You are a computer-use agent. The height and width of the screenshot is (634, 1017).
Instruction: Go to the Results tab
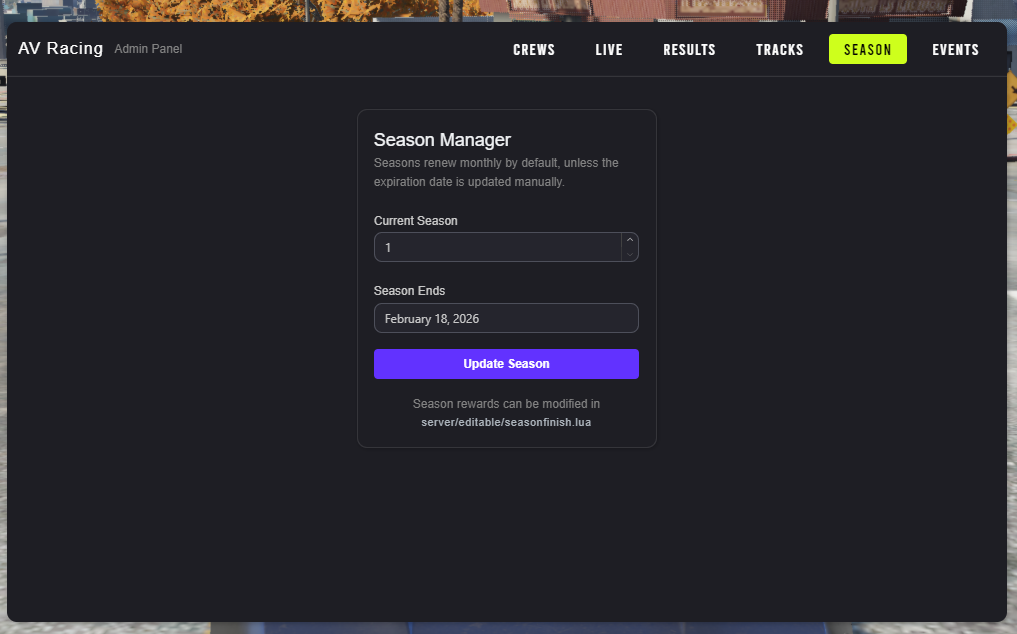pos(689,50)
